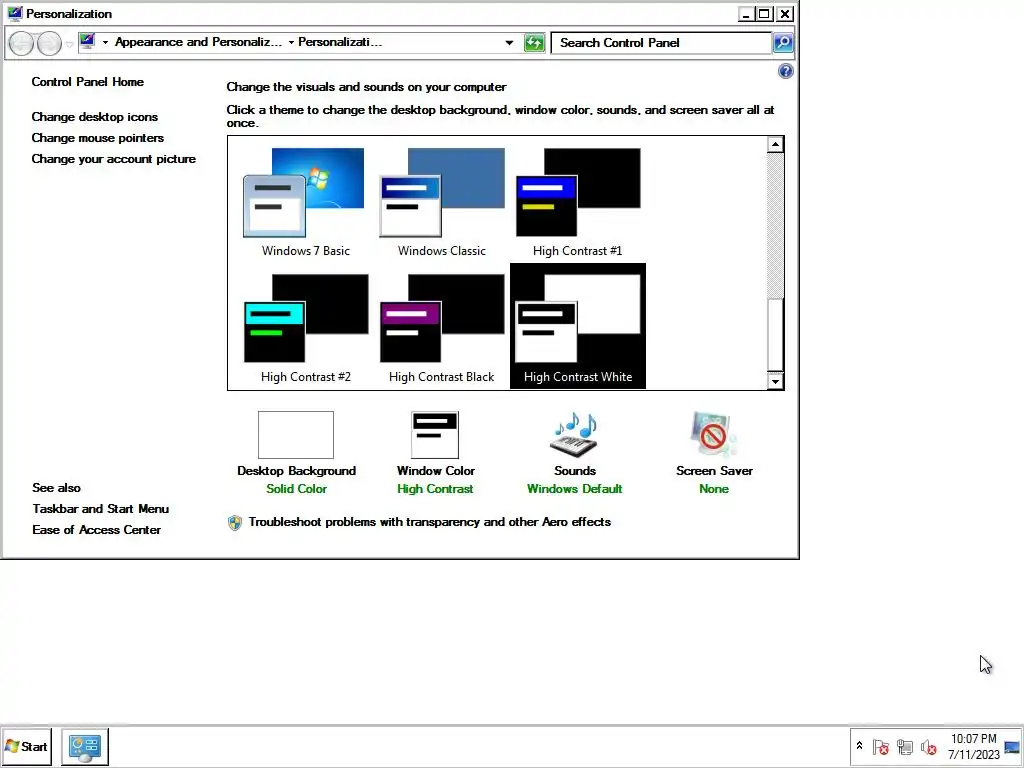The height and width of the screenshot is (768, 1024).
Task: Focus the Search Control Panel field
Action: click(x=661, y=43)
